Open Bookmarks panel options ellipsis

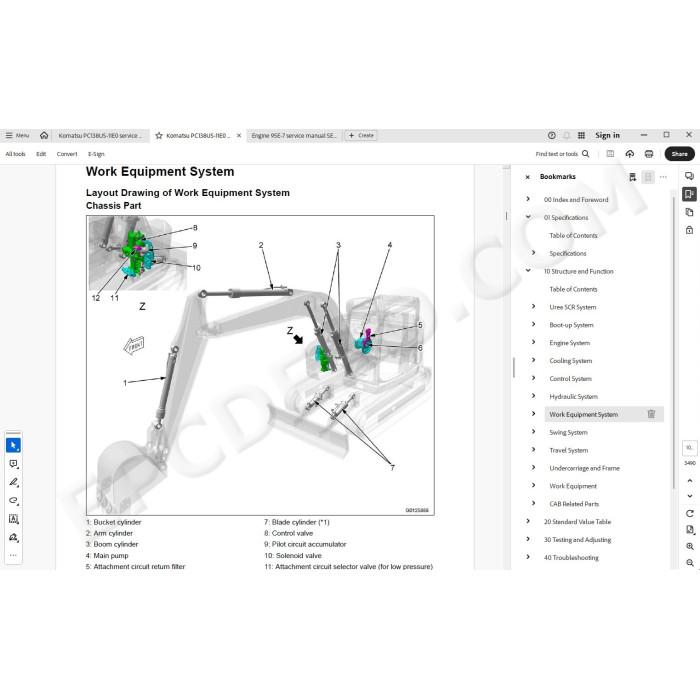663,177
